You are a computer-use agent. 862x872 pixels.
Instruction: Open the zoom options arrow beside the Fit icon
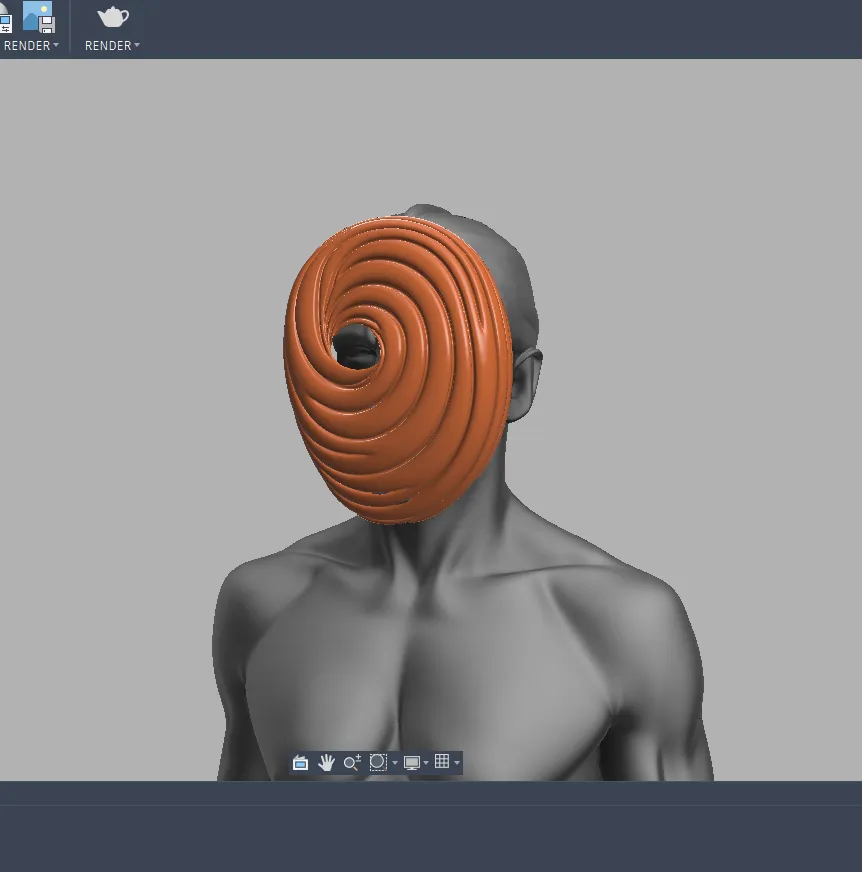coord(395,762)
